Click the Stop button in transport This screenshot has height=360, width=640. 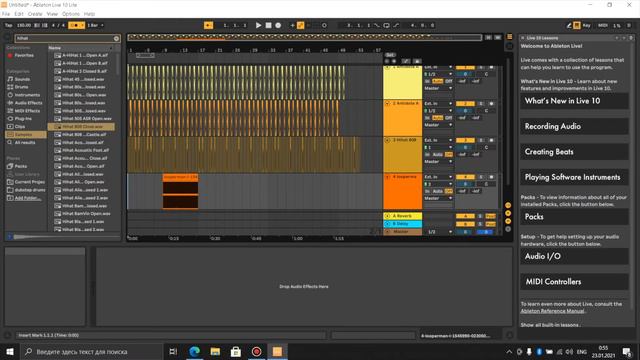(x=268, y=25)
